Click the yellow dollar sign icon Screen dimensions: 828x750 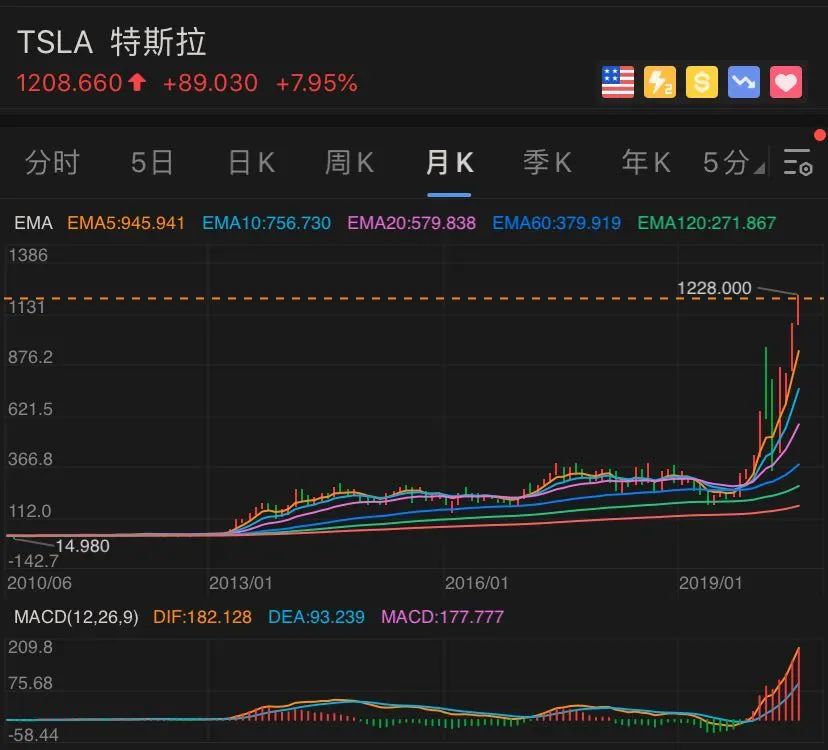pyautogui.click(x=702, y=82)
